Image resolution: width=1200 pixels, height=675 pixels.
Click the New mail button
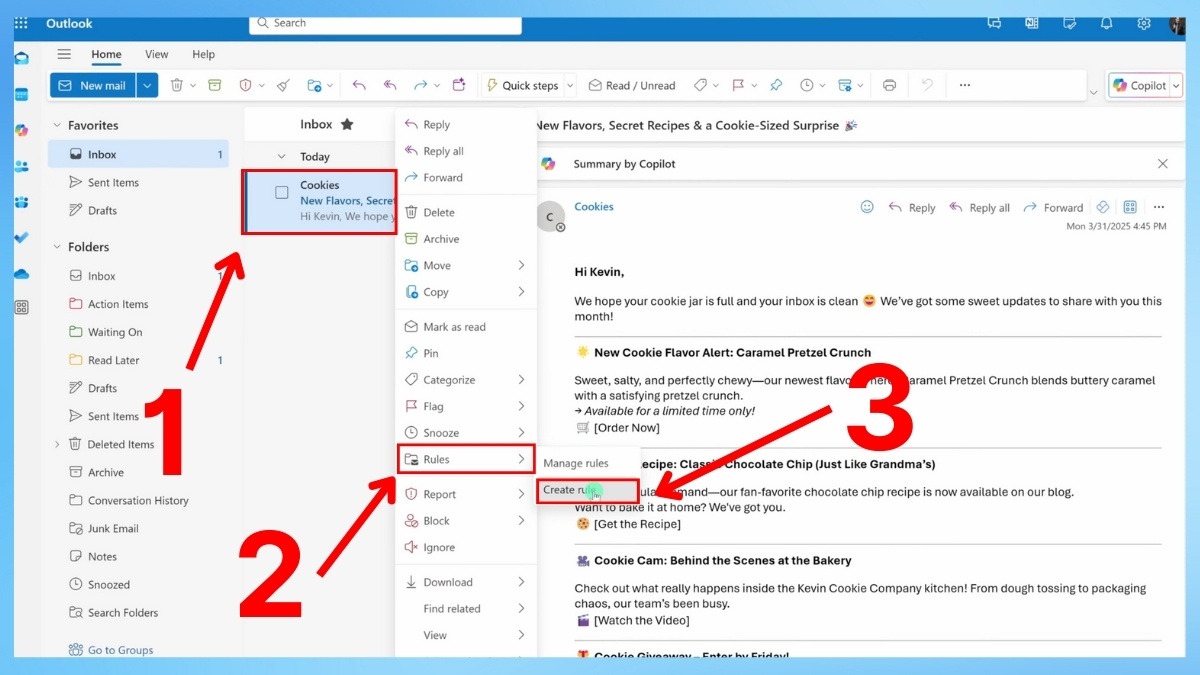click(93, 85)
